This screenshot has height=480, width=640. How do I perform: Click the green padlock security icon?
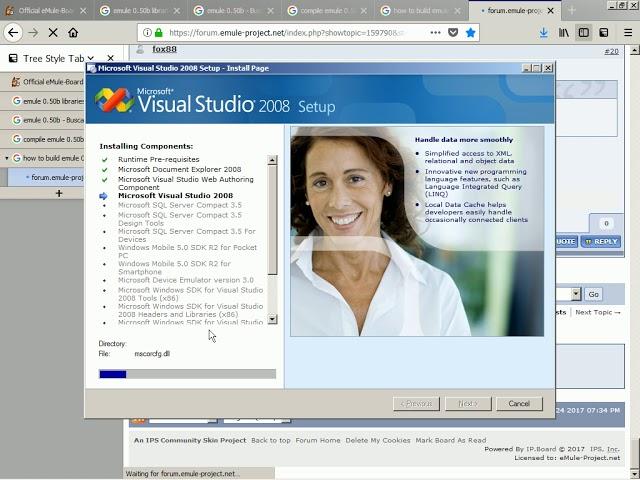(x=158, y=33)
